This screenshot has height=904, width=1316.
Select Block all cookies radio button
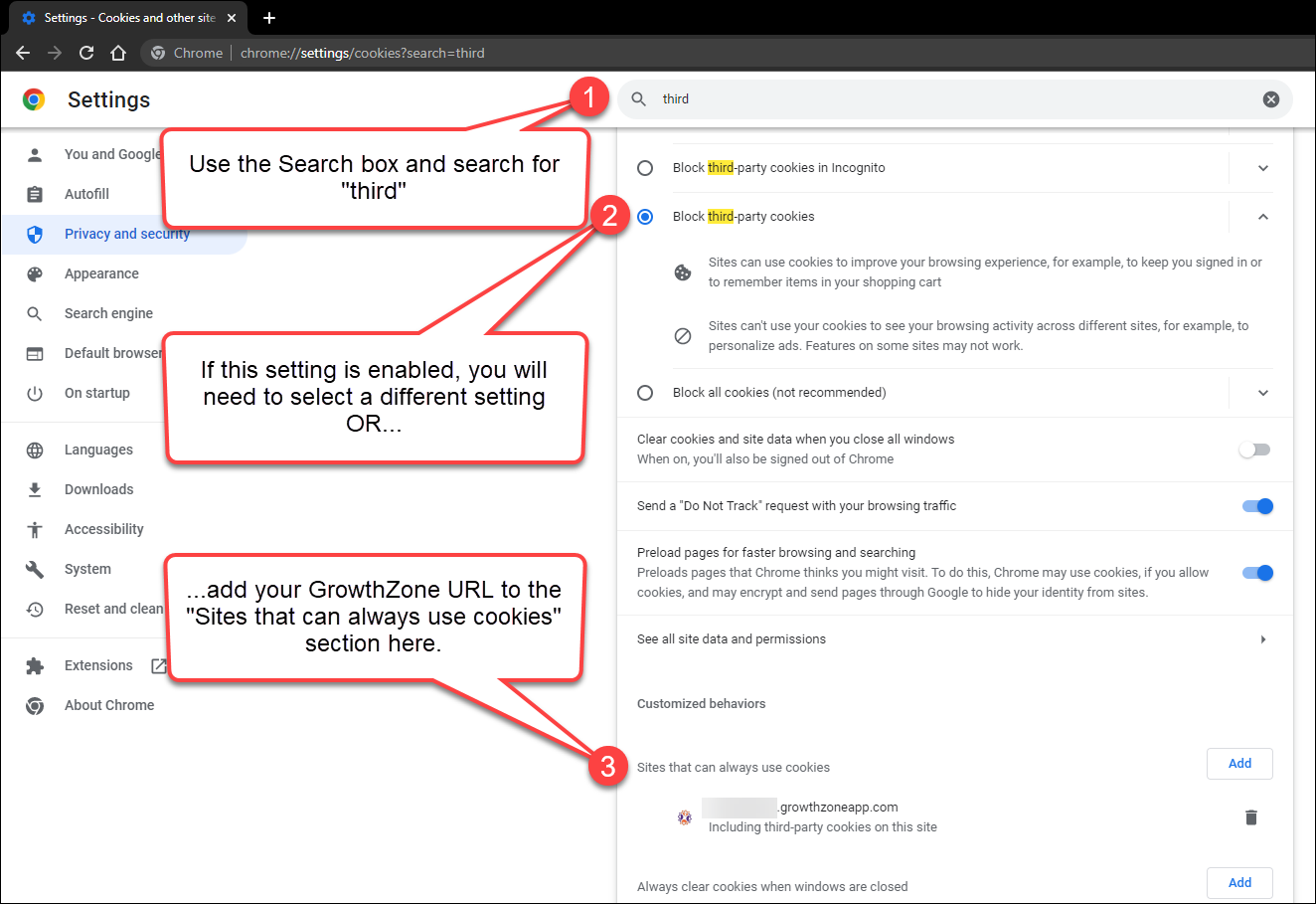tap(645, 393)
